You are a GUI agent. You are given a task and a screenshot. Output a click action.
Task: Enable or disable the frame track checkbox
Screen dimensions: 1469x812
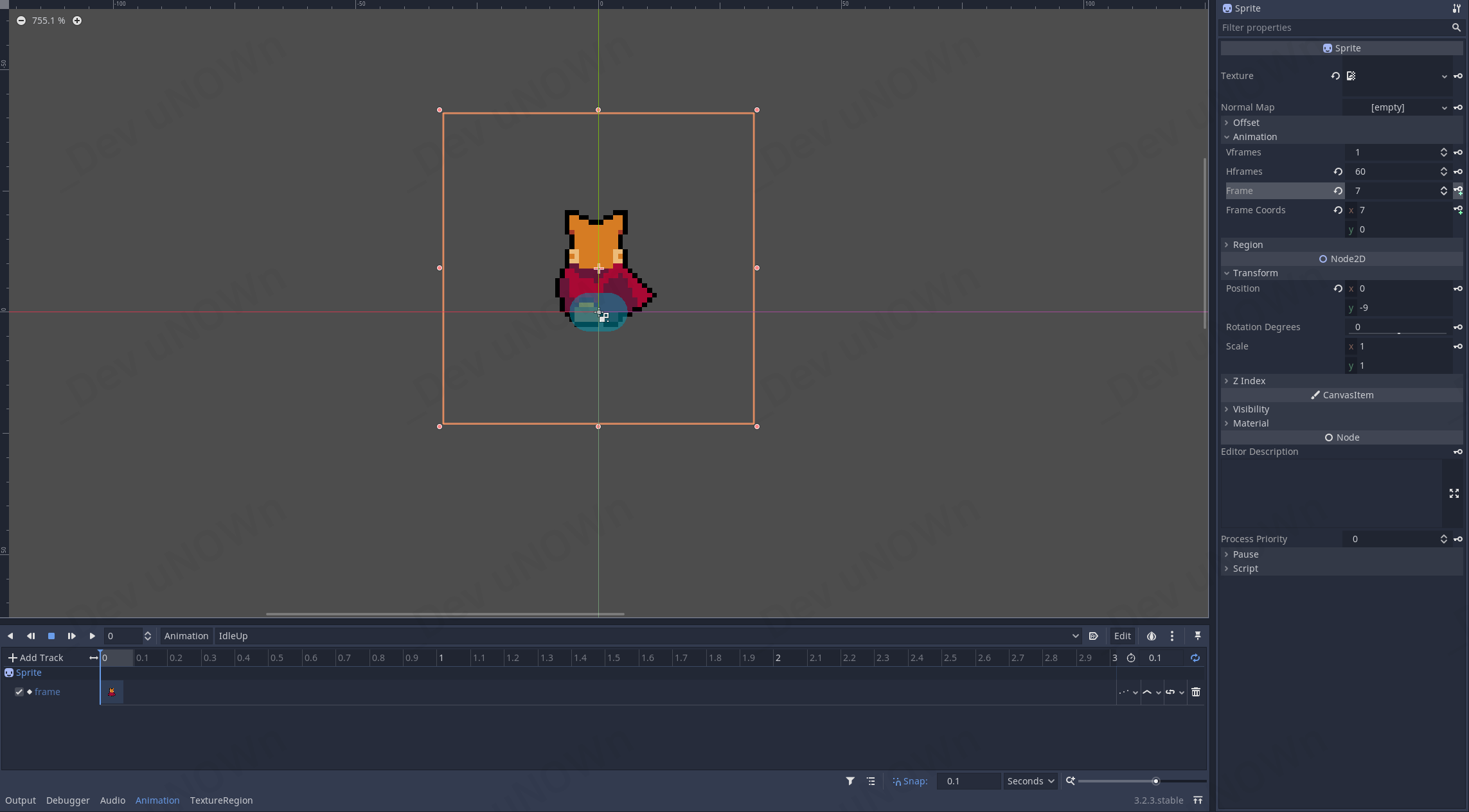[19, 692]
